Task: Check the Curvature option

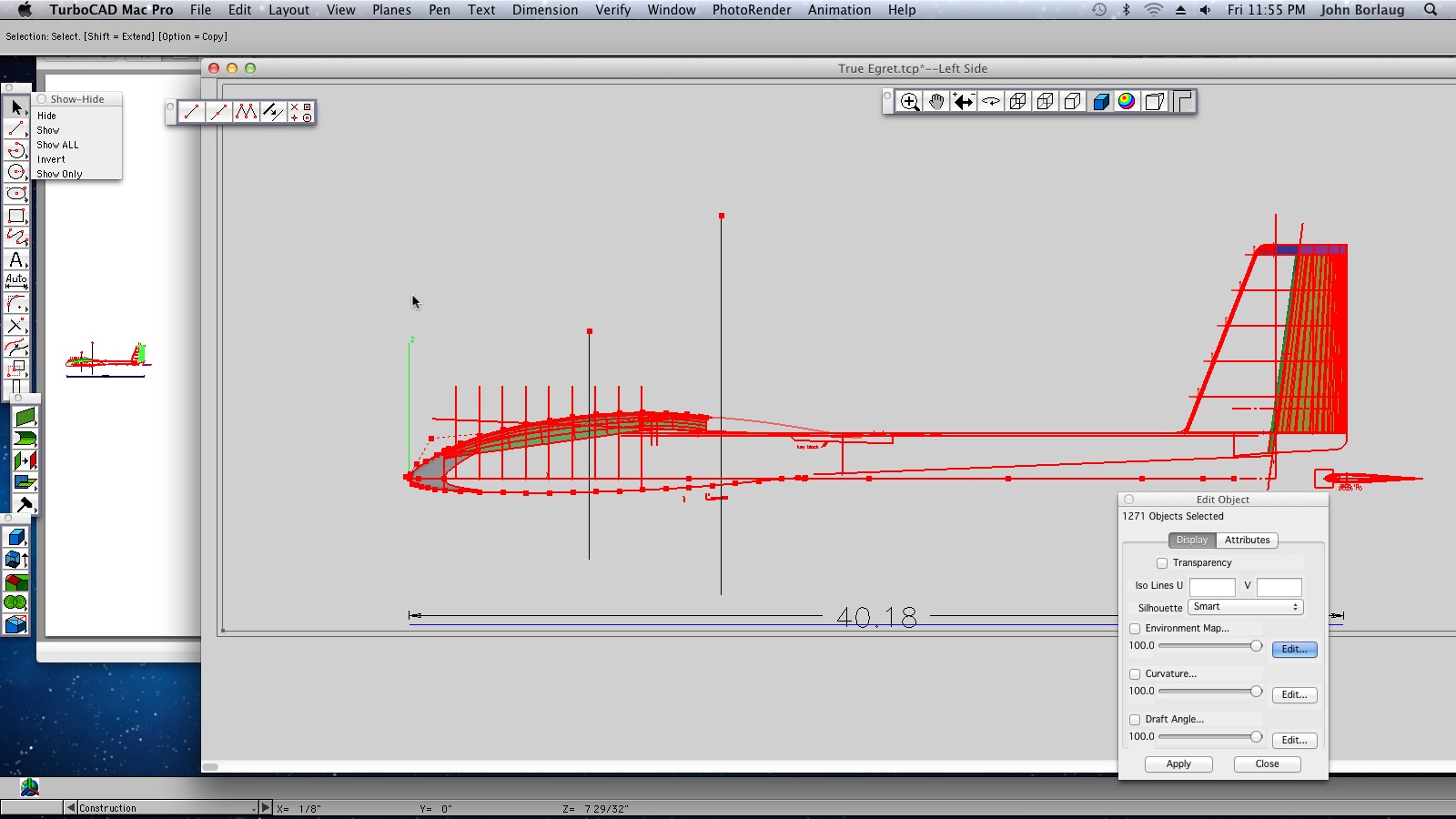Action: 1135,674
